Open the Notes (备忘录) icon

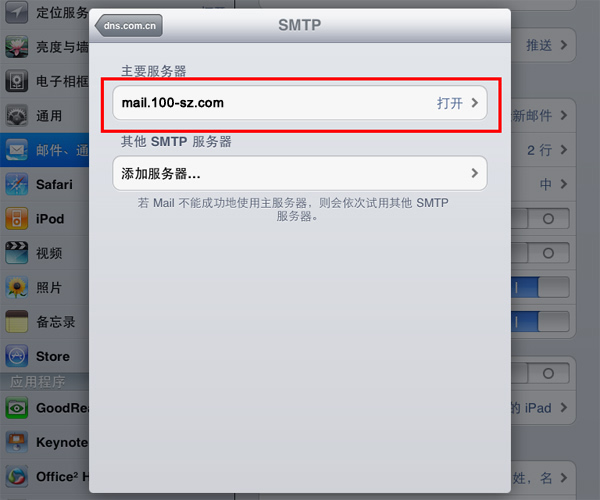click(x=16, y=322)
